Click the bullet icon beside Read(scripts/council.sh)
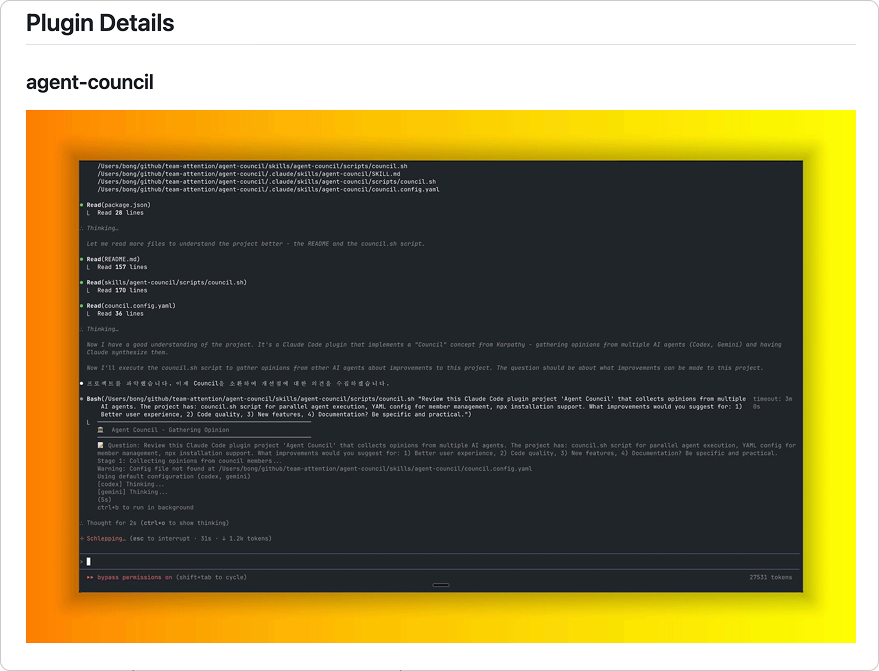Screen dimensions: 879x671 [x=83, y=283]
